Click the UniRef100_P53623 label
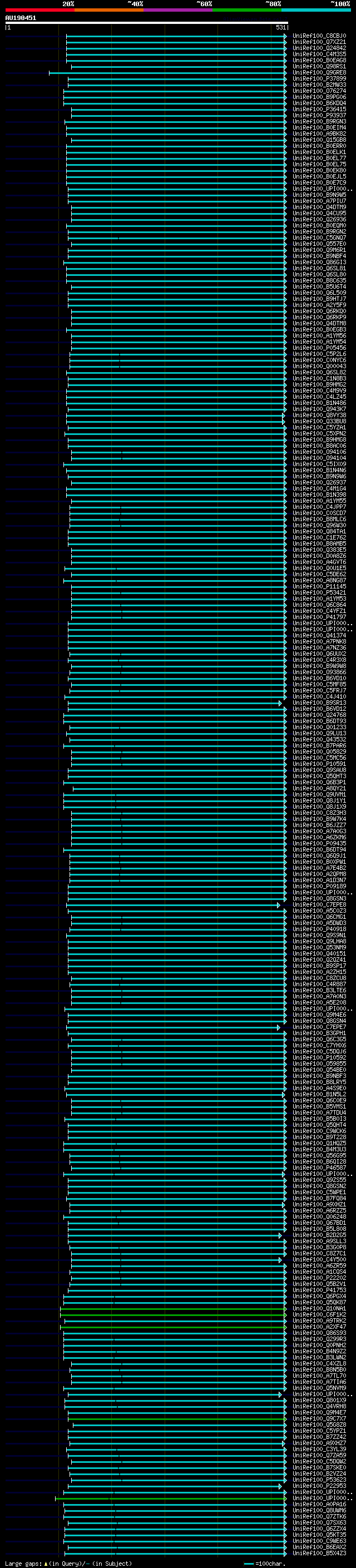This screenshot has width=356, height=1568. [x=319, y=1480]
